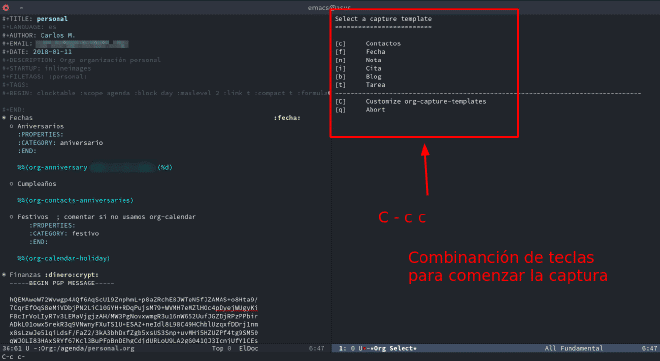
Task: Collapse the Aniversarios subheading bullet
Action: [12, 126]
